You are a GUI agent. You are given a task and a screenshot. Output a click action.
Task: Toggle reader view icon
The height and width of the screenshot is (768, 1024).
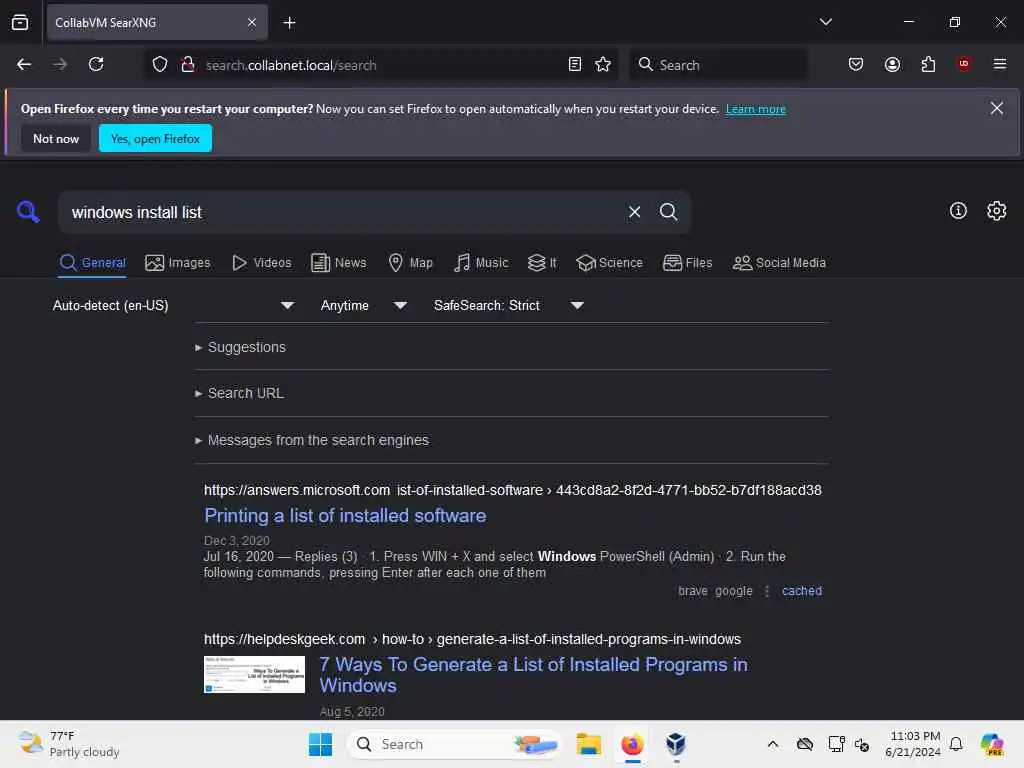tap(575, 64)
